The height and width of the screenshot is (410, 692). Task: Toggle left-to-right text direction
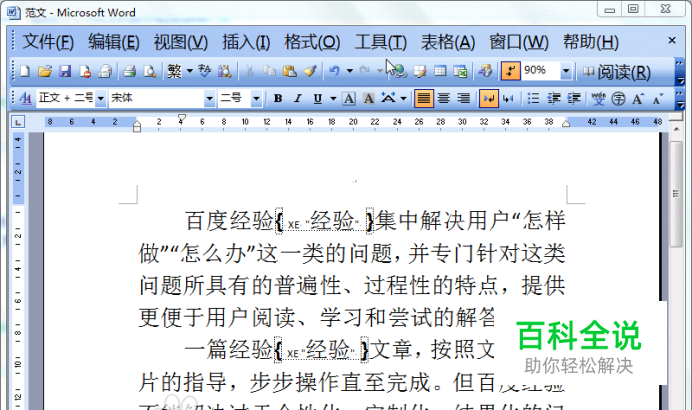(x=489, y=98)
